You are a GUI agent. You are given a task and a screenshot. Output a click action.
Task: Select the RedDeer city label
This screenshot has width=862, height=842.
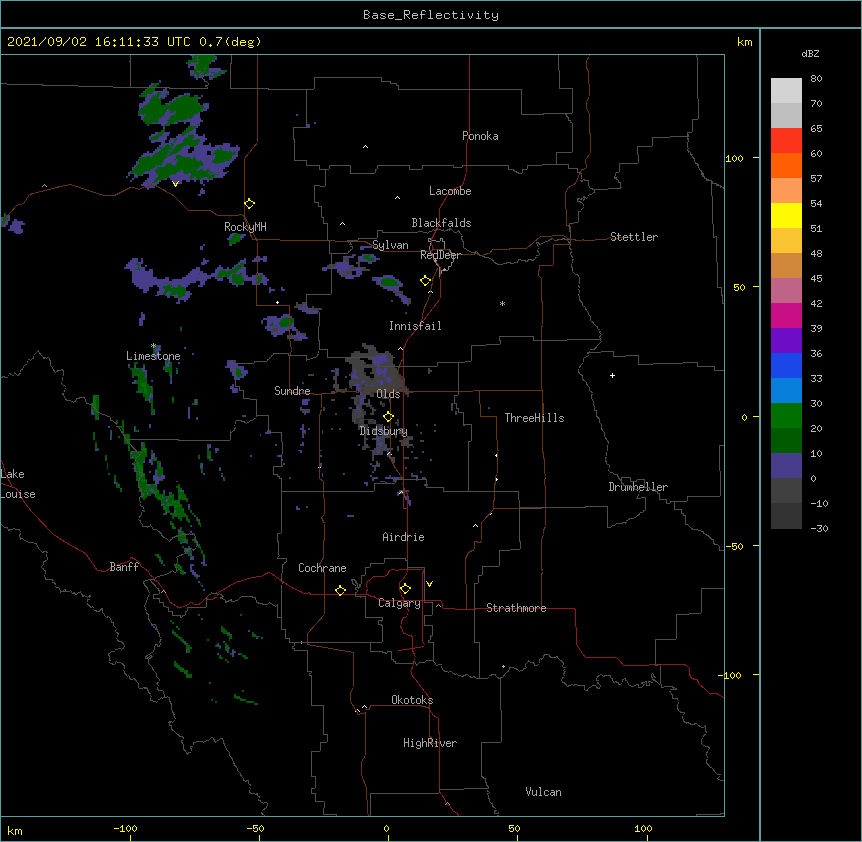(440, 255)
